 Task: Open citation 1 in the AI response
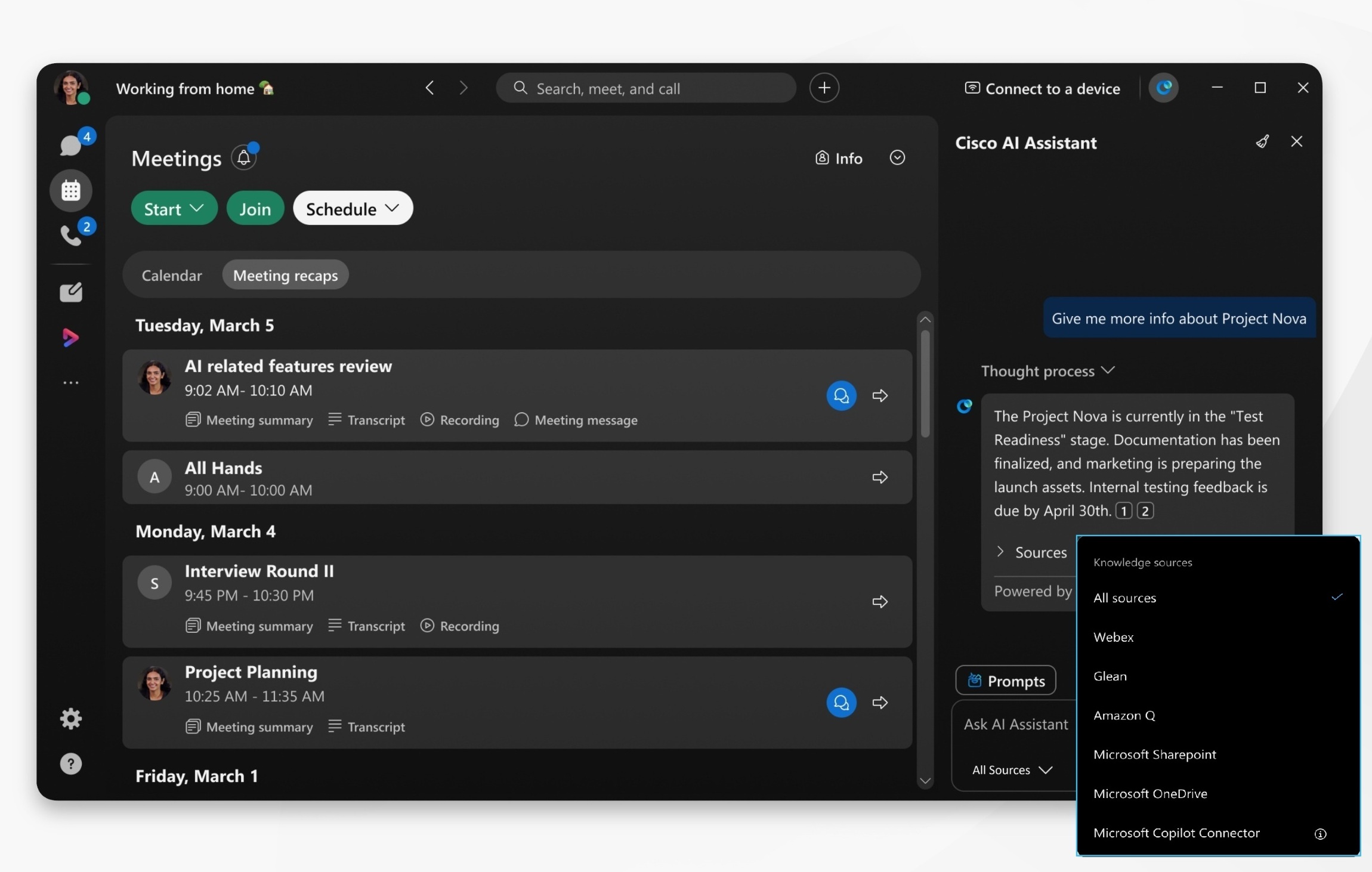click(x=1124, y=511)
